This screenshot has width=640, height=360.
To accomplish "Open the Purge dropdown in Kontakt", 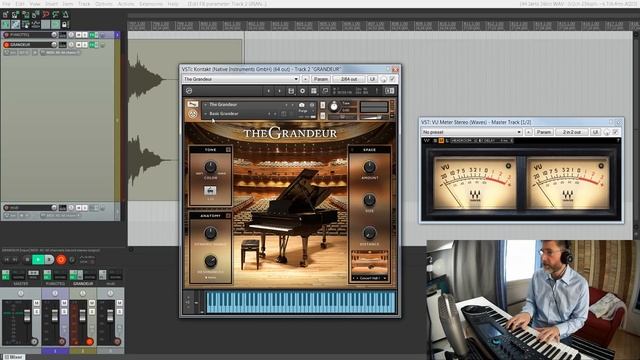I will (302, 111).
